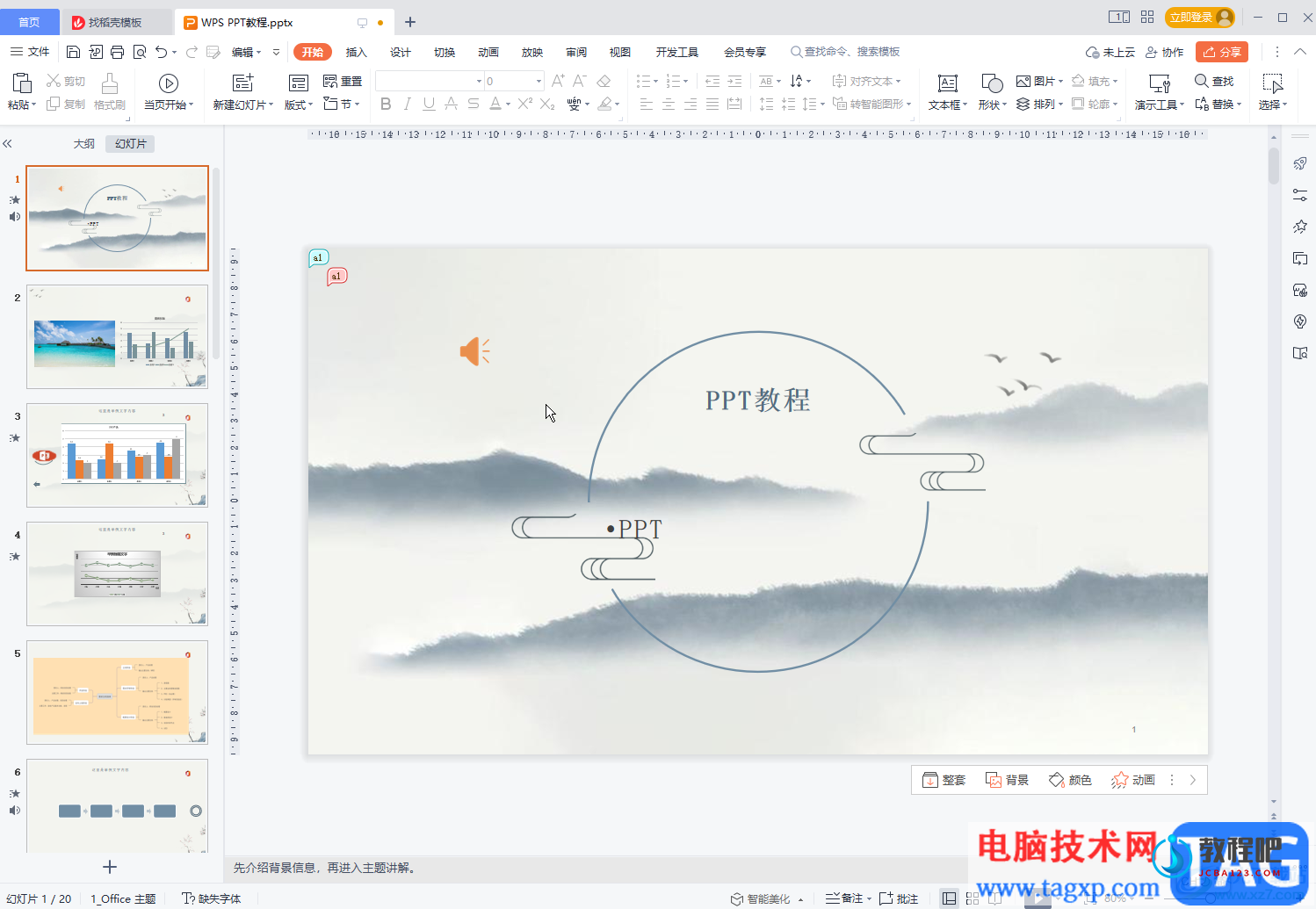Click the Clear Formatting eraser icon
The height and width of the screenshot is (909, 1316).
(x=604, y=81)
